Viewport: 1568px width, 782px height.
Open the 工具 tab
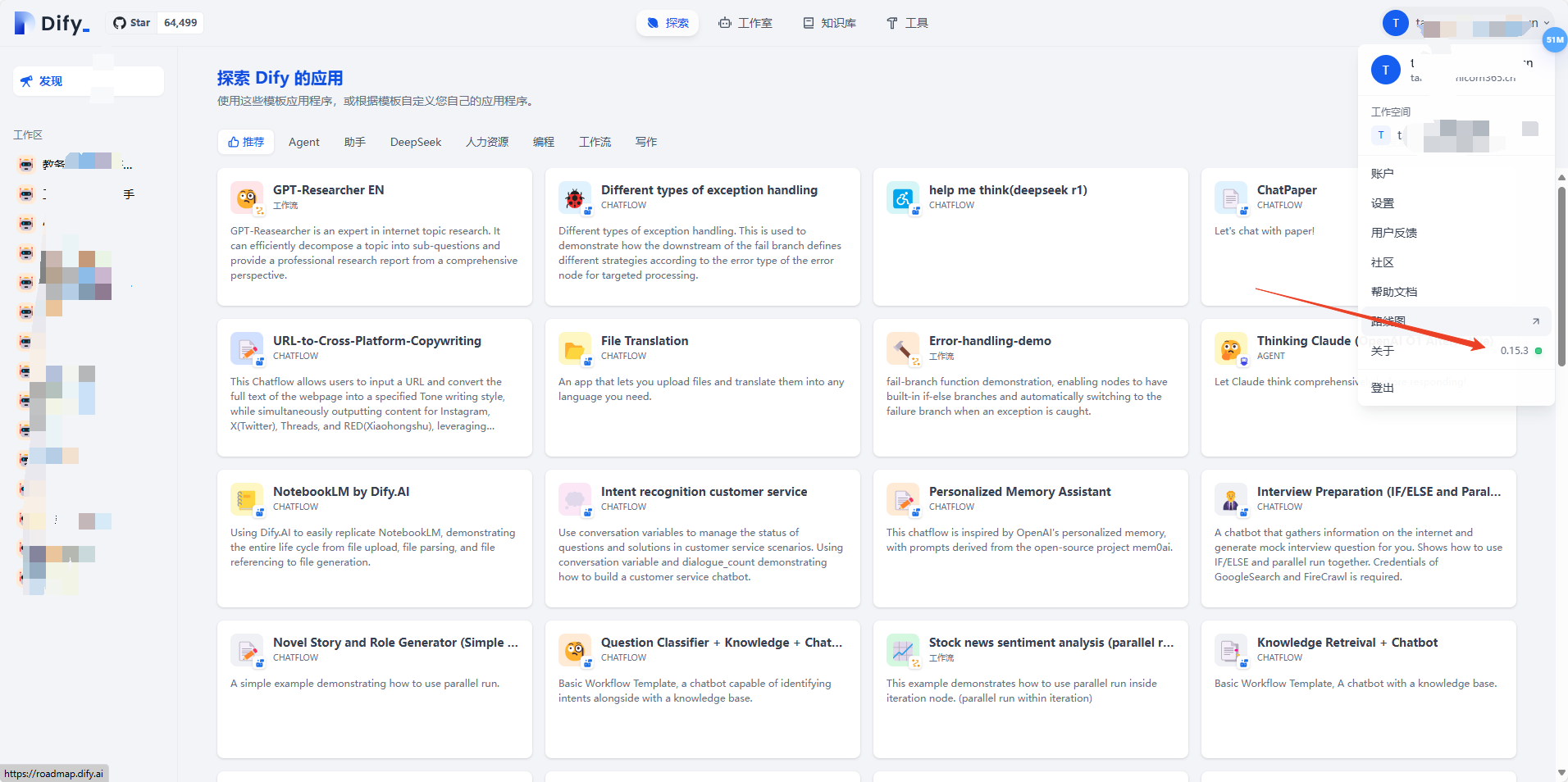pyautogui.click(x=907, y=23)
